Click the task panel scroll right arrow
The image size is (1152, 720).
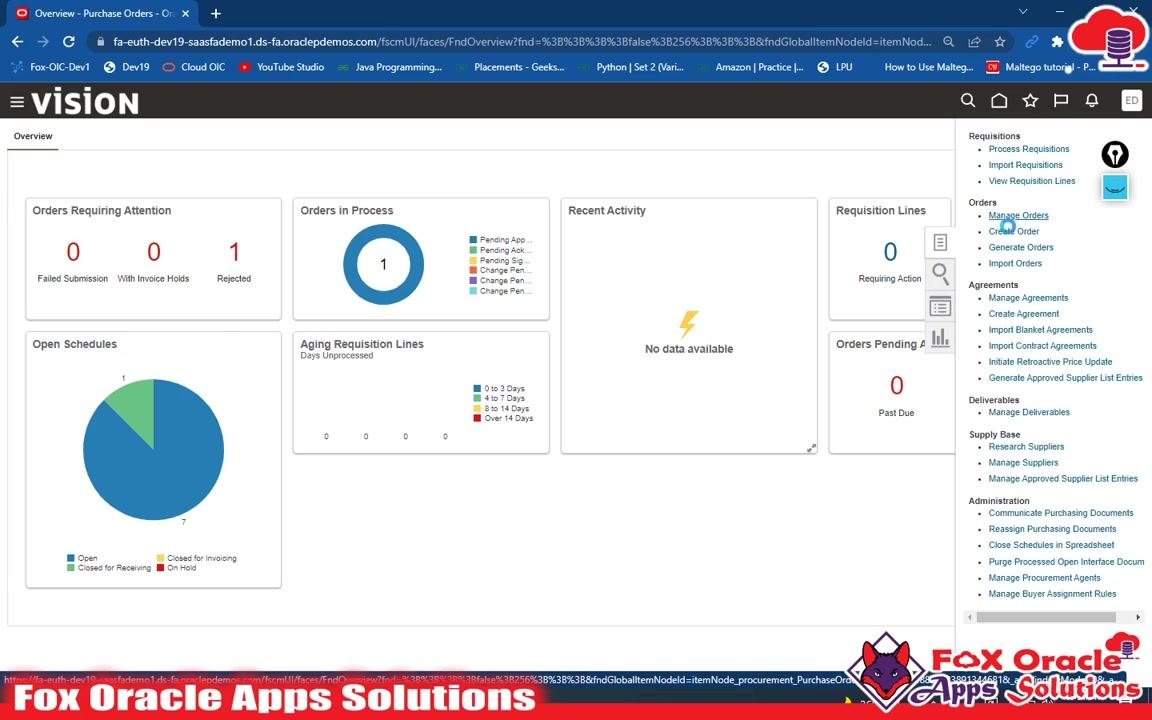coord(1138,617)
